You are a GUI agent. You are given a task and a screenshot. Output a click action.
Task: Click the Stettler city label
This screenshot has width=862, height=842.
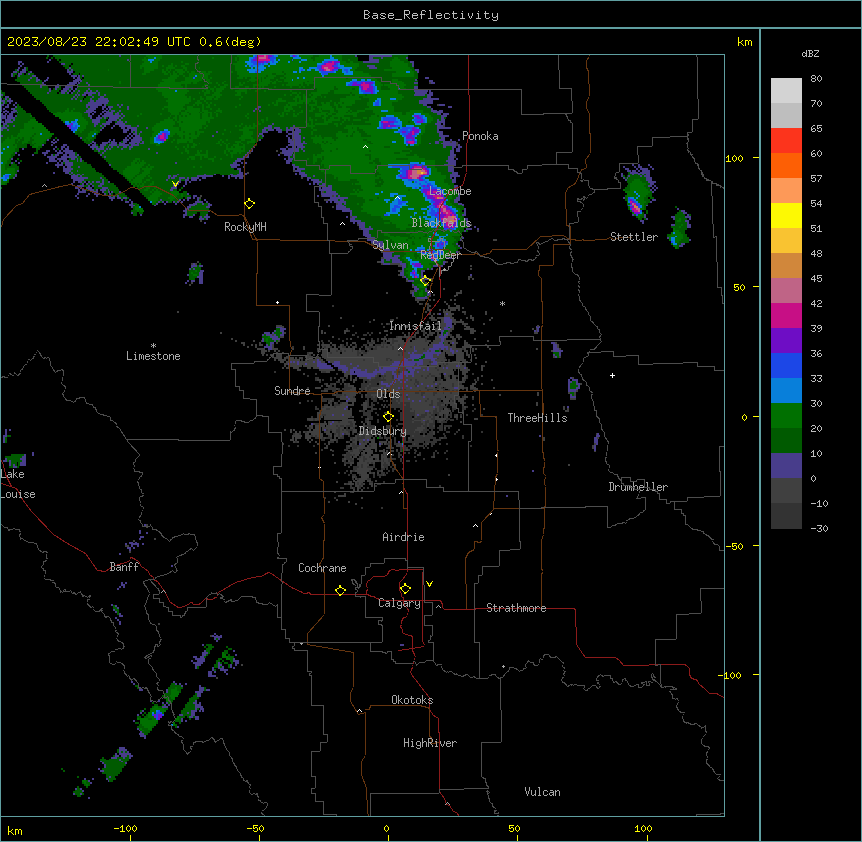point(633,237)
